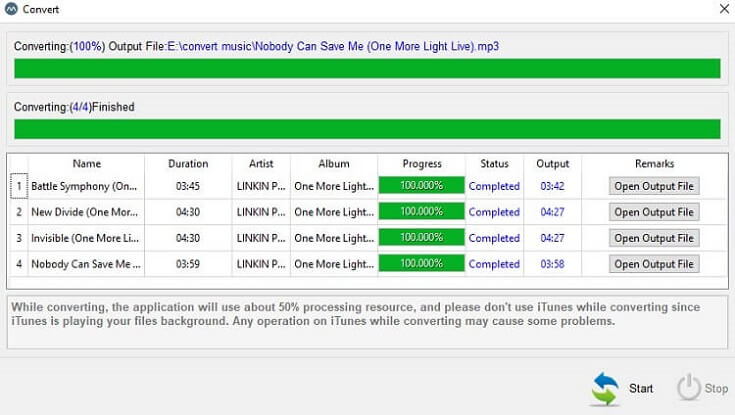Open output file for New Divide

(x=654, y=212)
